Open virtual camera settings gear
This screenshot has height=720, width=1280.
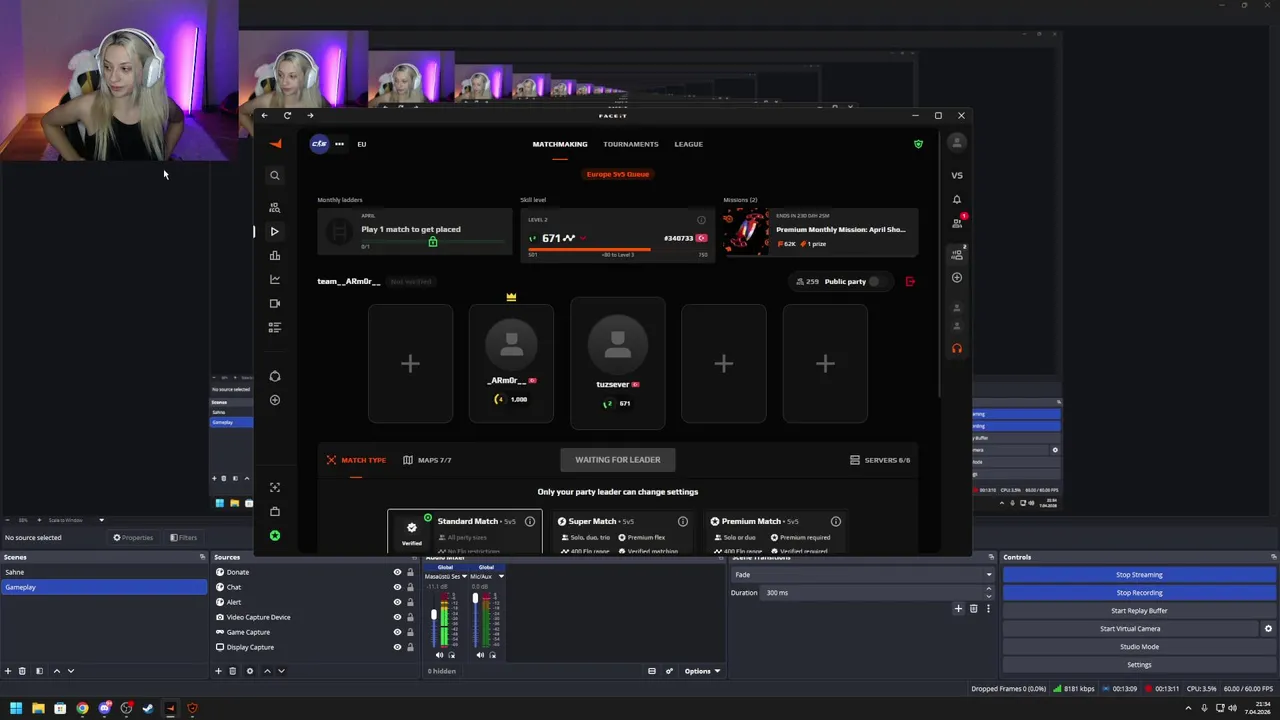(1268, 629)
